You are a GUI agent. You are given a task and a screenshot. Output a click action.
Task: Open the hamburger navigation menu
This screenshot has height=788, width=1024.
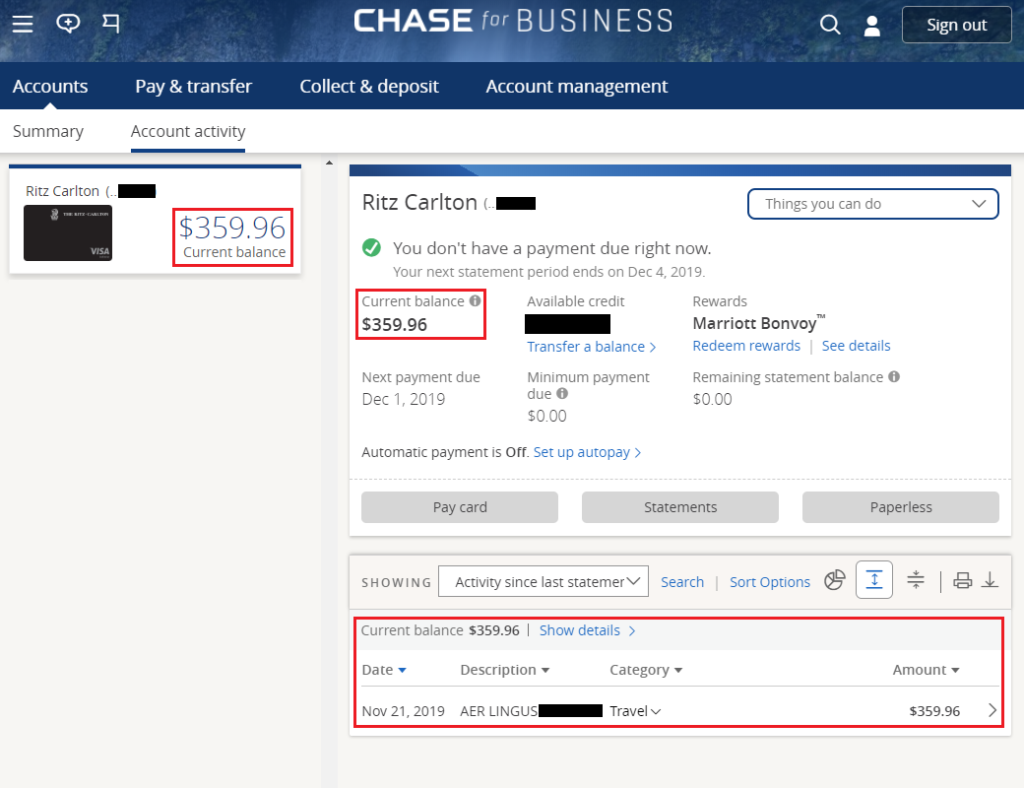[22, 24]
